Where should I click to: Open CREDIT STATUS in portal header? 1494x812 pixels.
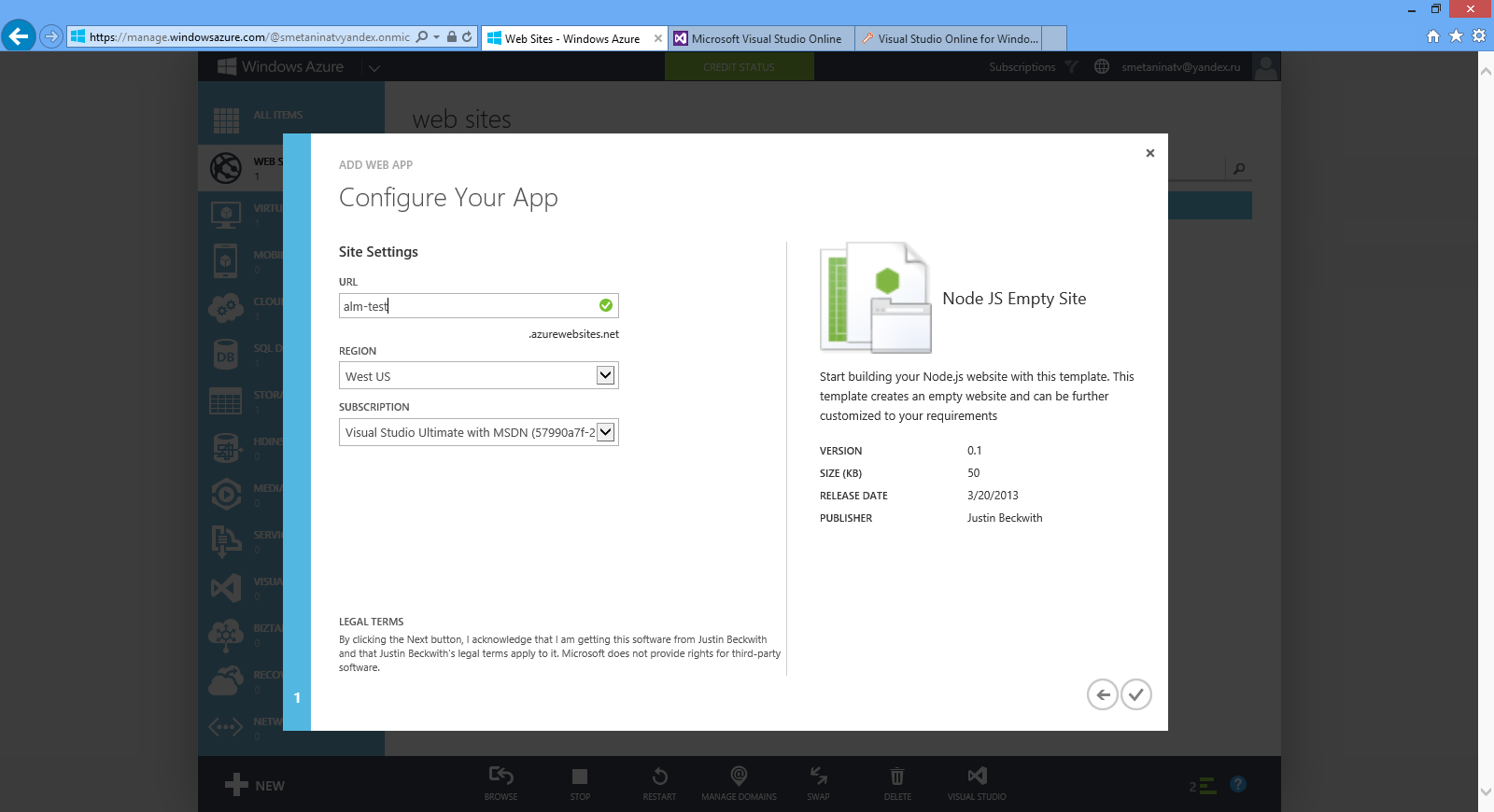pyautogui.click(x=739, y=67)
